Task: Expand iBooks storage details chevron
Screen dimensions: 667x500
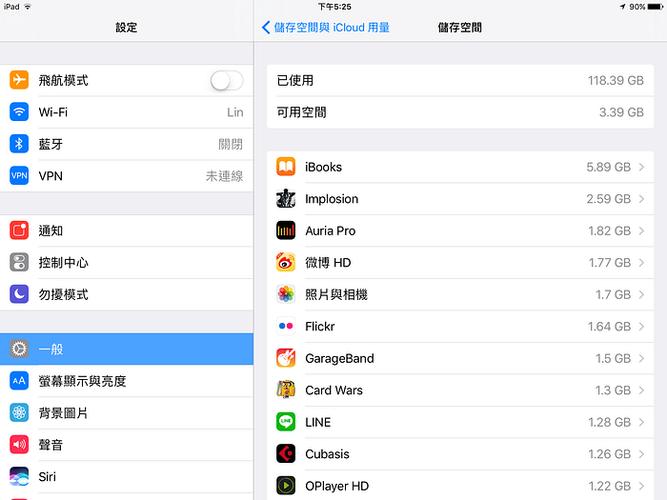Action: (641, 167)
